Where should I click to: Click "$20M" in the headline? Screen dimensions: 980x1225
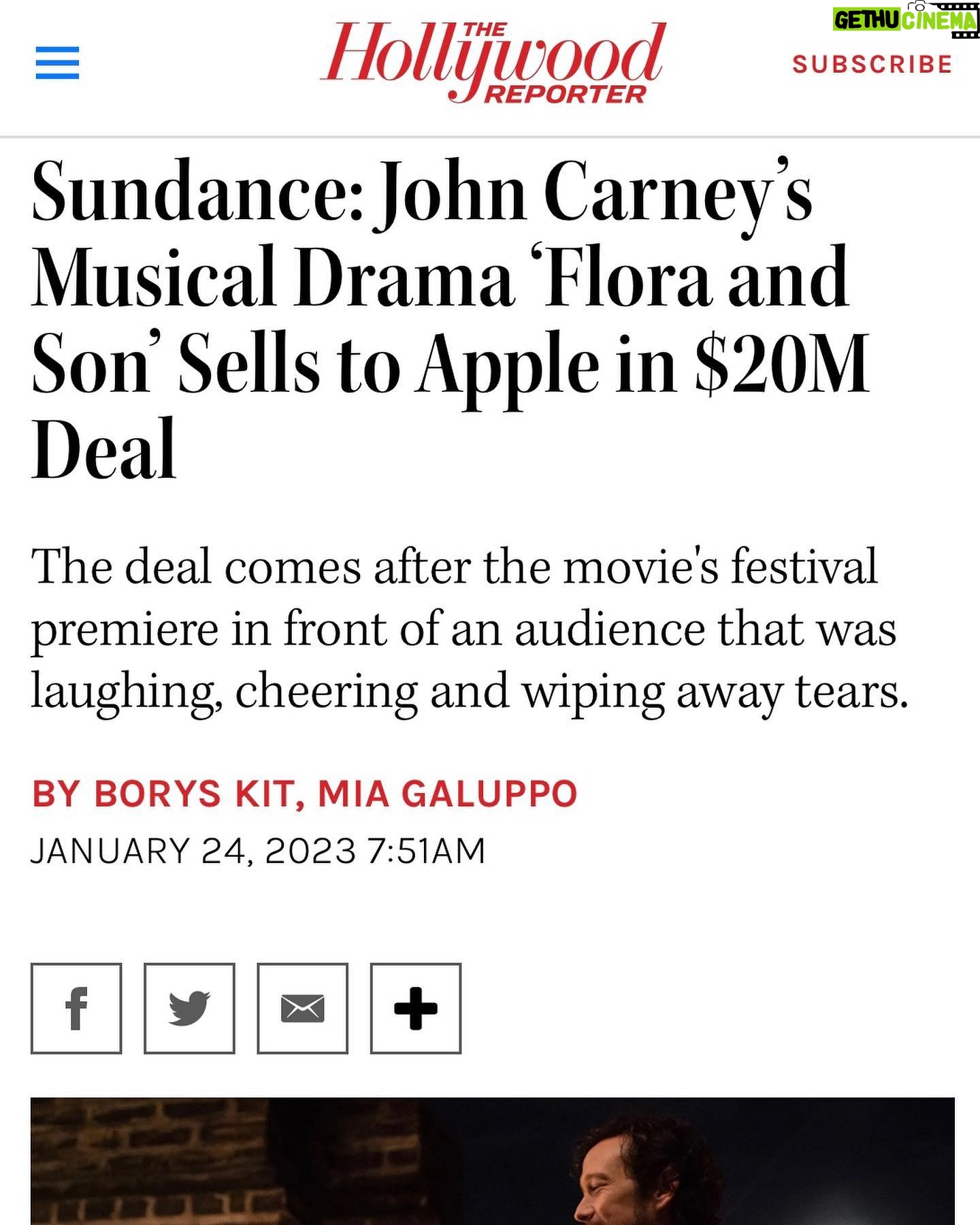click(782, 365)
